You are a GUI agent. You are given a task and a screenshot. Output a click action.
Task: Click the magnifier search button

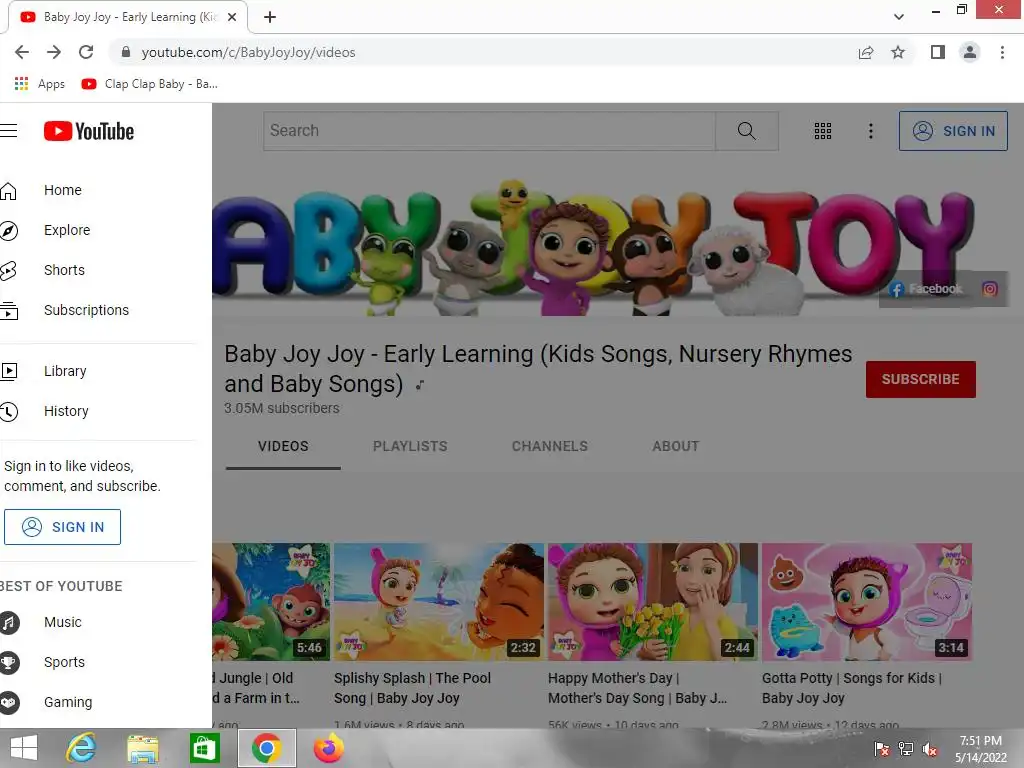746,131
